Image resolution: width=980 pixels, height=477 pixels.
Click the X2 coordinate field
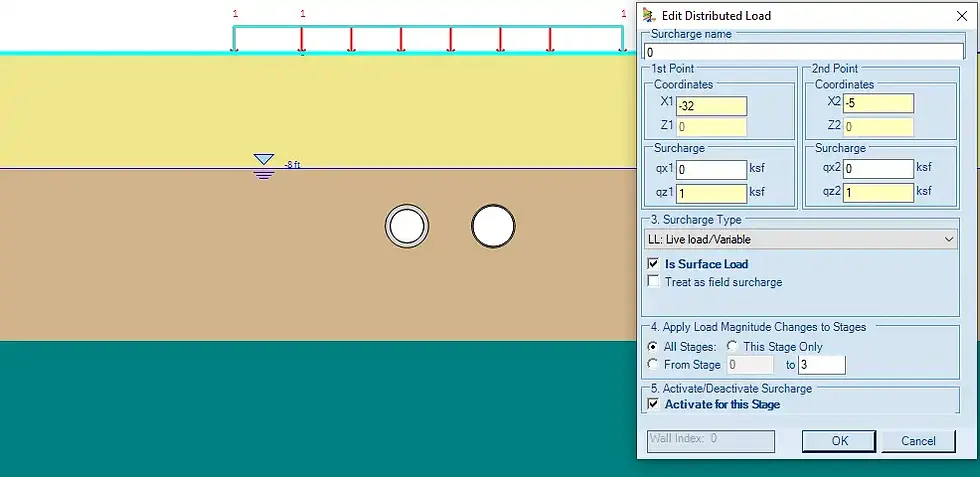point(879,103)
